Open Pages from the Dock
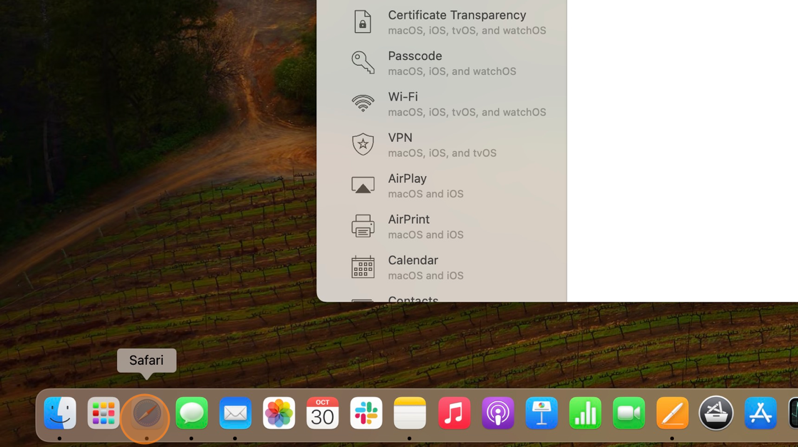The height and width of the screenshot is (447, 798). 672,413
